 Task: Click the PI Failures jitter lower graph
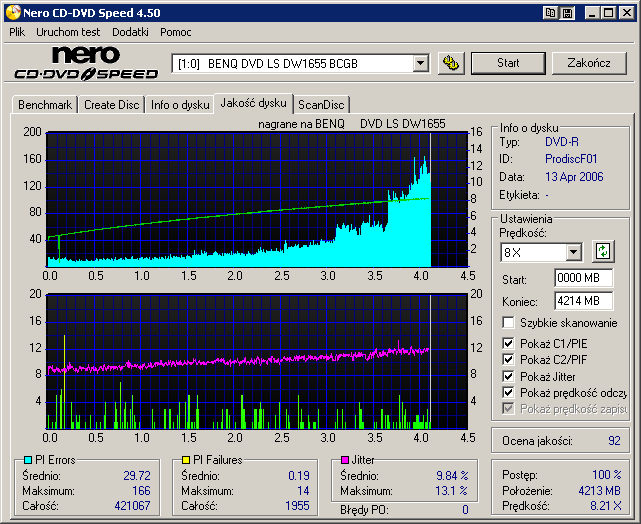pyautogui.click(x=257, y=361)
